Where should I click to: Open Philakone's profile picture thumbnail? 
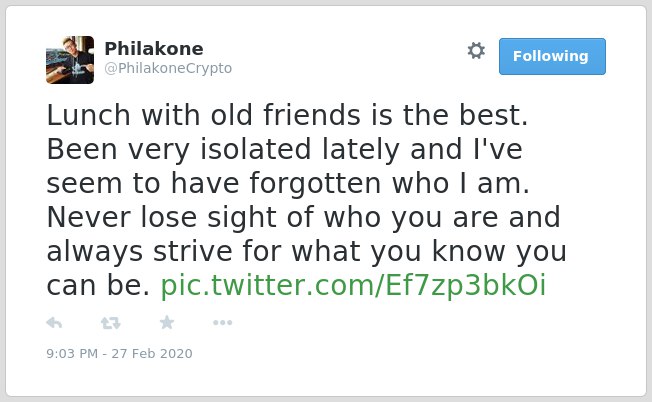[x=70, y=60]
